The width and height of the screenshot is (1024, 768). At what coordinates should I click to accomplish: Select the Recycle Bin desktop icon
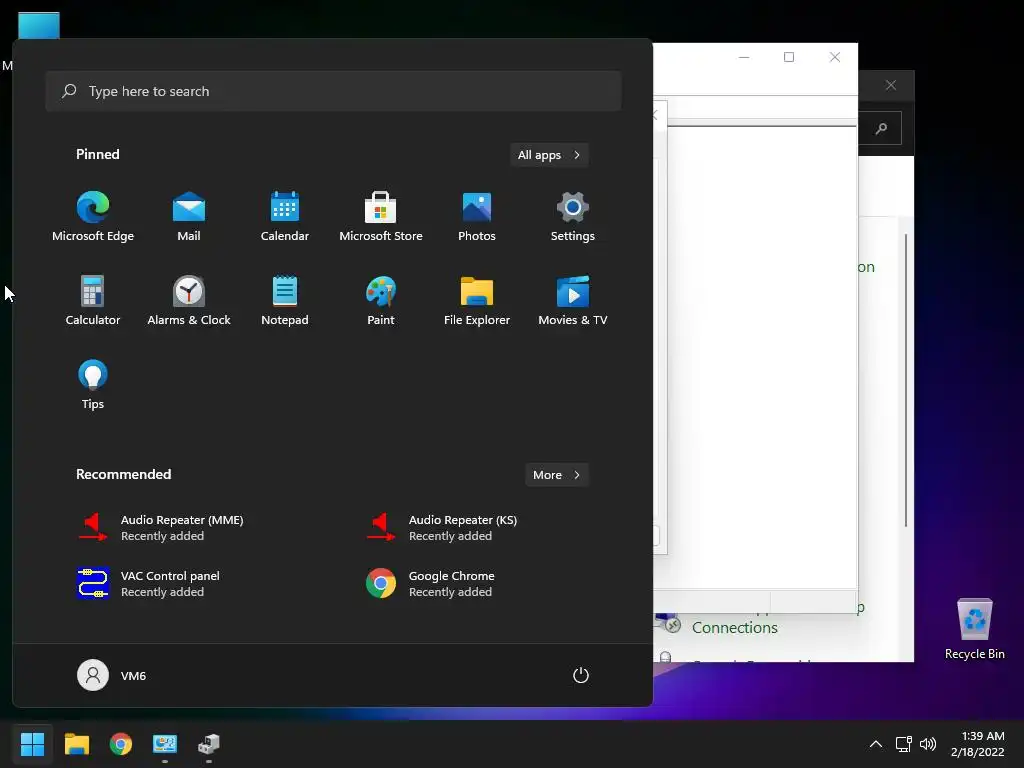click(974, 630)
